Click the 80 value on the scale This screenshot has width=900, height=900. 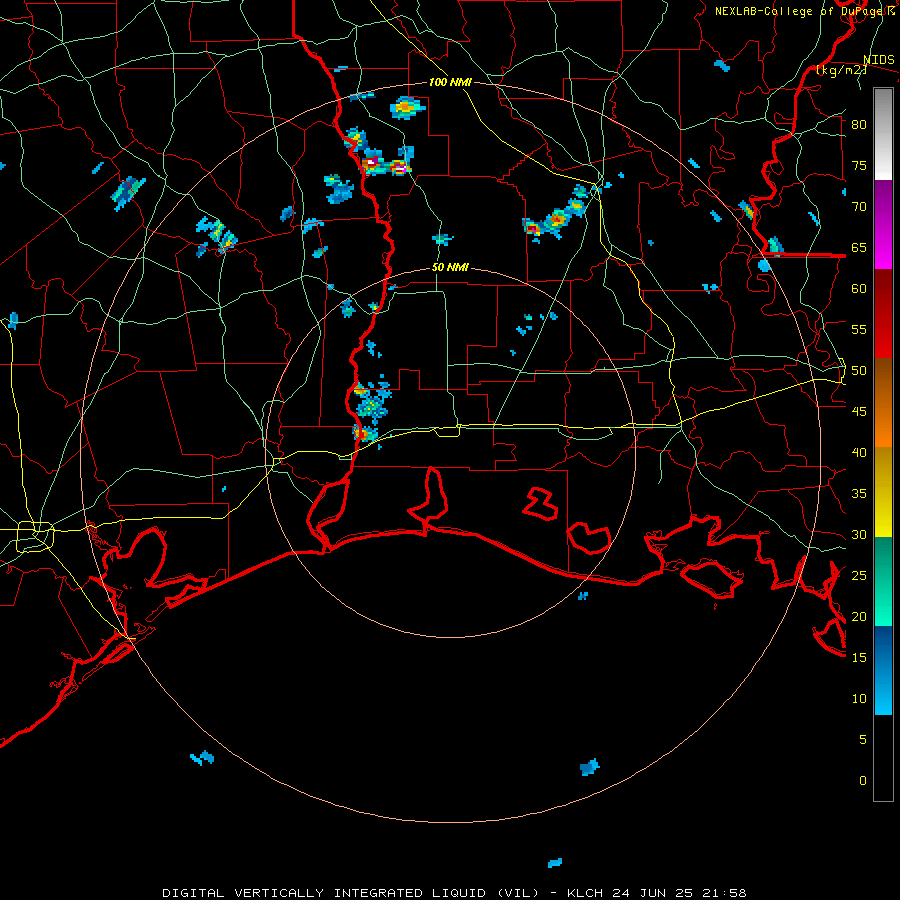[859, 125]
